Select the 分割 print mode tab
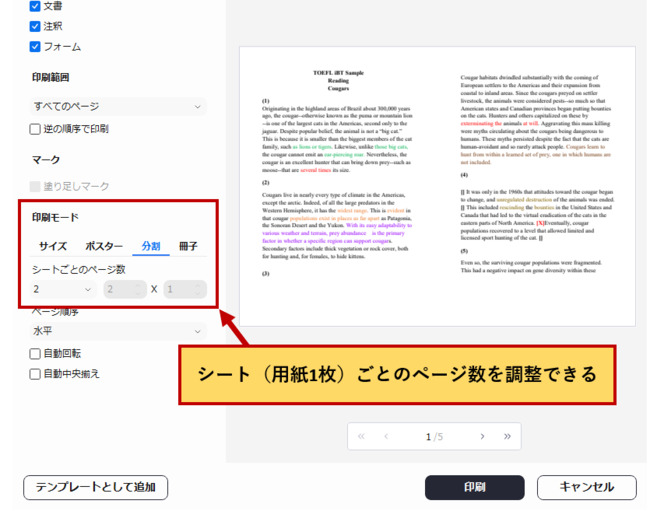Viewport: 650px width, 511px height. tap(151, 246)
